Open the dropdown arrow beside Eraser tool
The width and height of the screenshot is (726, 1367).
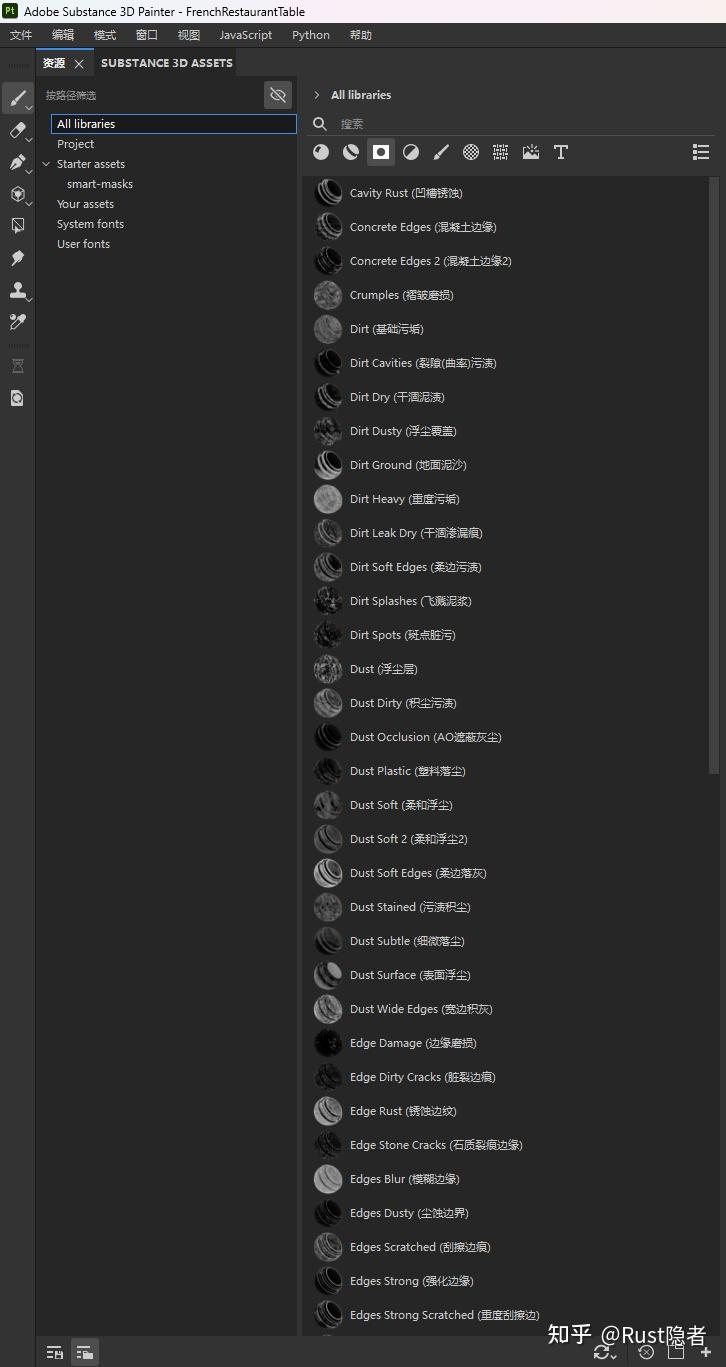coord(30,139)
